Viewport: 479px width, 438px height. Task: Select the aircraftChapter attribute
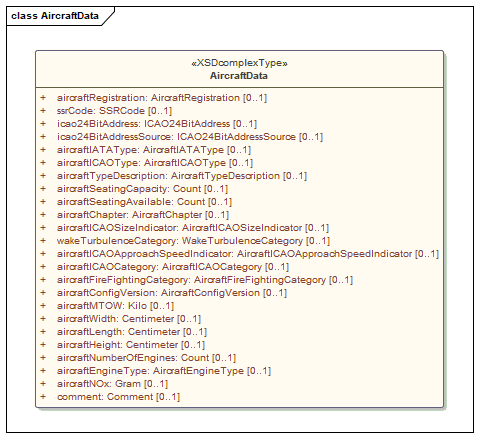tap(143, 215)
